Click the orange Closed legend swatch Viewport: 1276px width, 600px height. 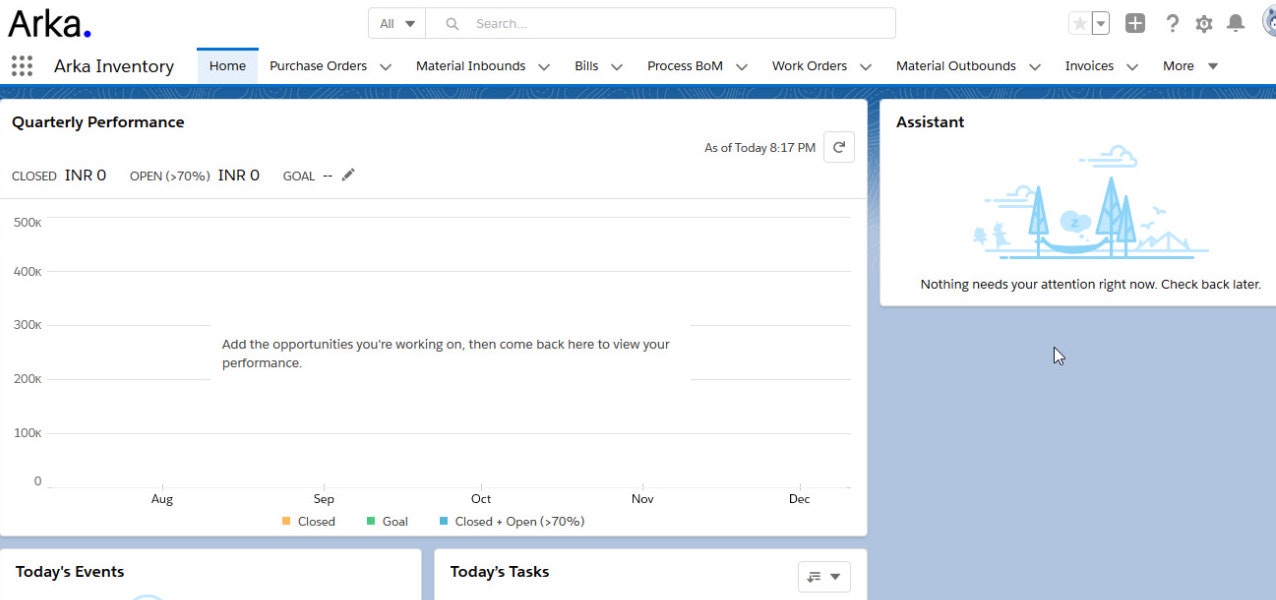[287, 521]
